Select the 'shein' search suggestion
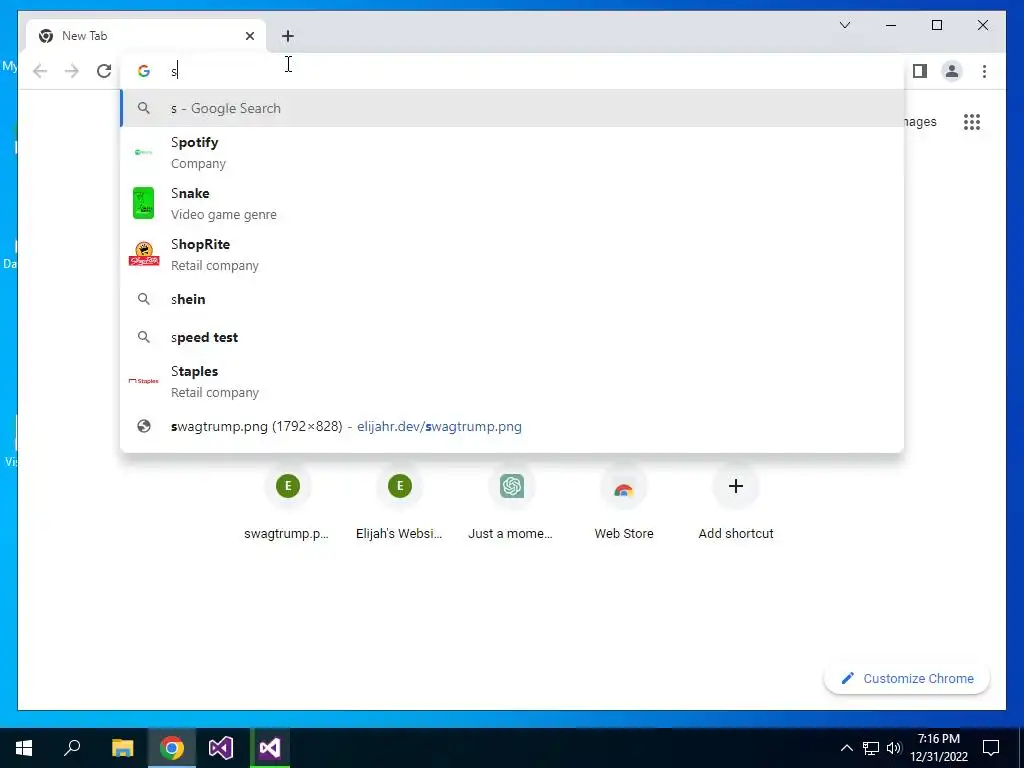The image size is (1024, 768). click(x=513, y=299)
